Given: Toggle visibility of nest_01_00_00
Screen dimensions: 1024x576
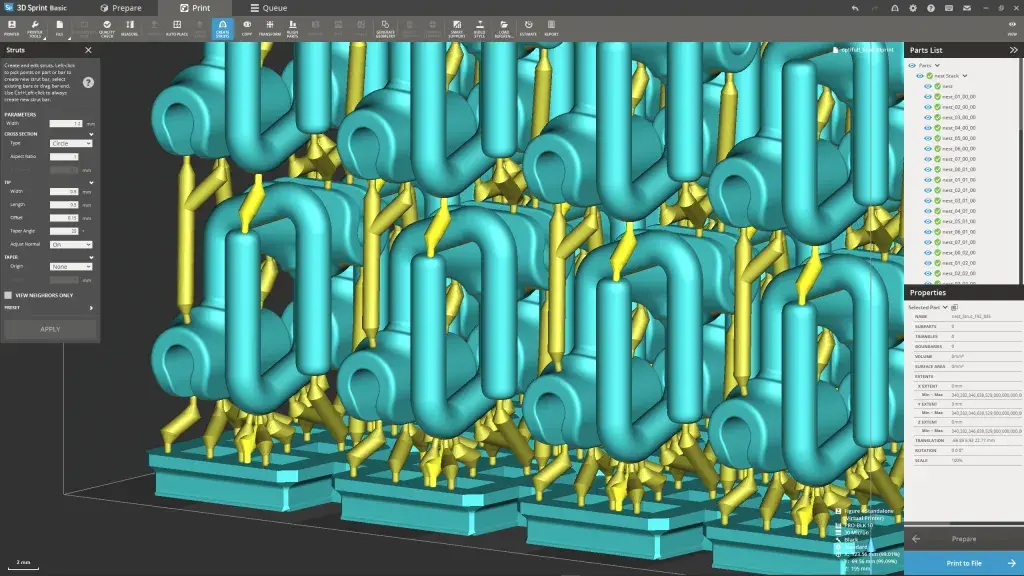Looking at the screenshot, I should [927, 96].
